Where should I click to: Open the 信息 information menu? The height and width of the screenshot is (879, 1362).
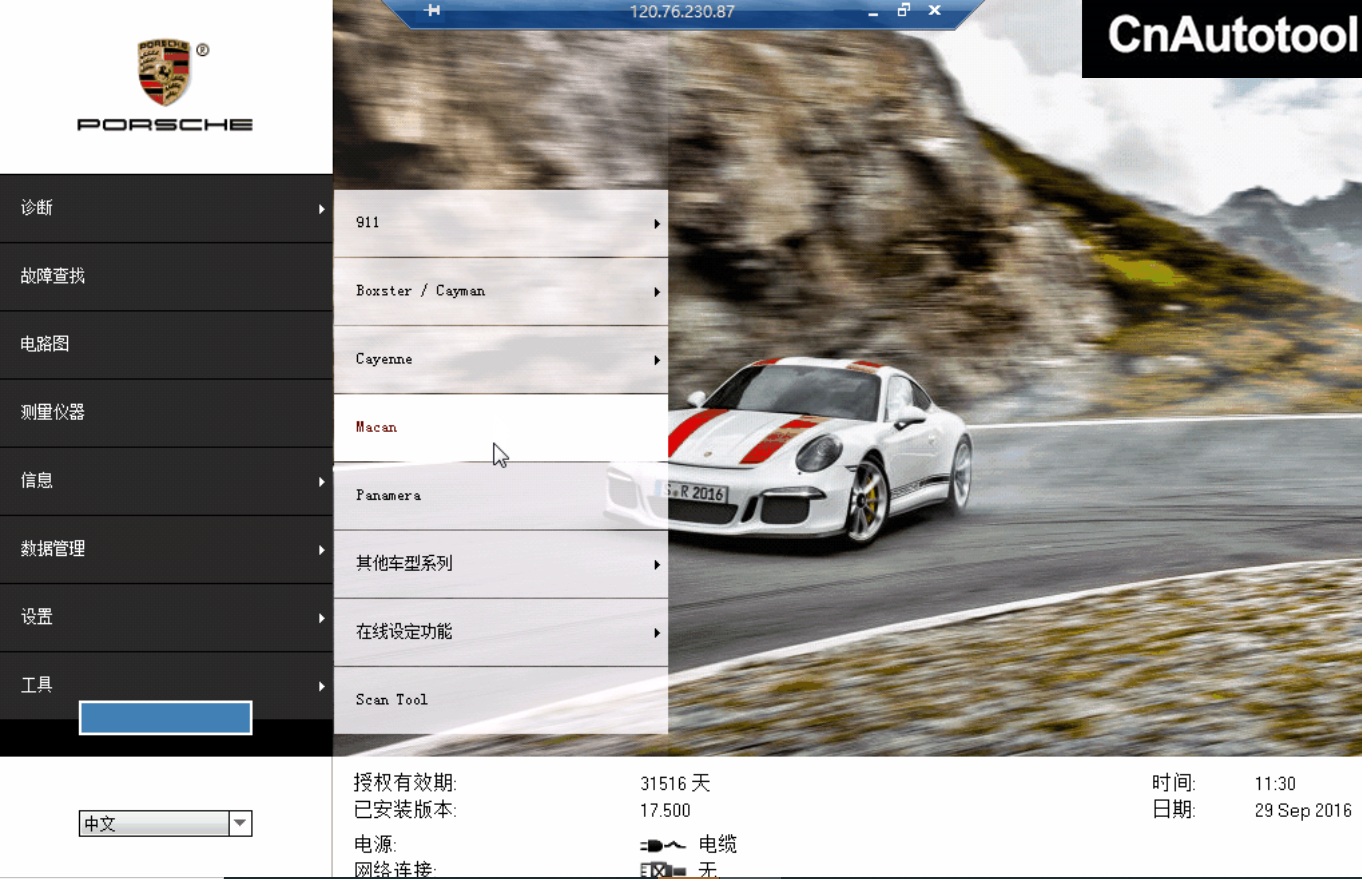coord(166,481)
